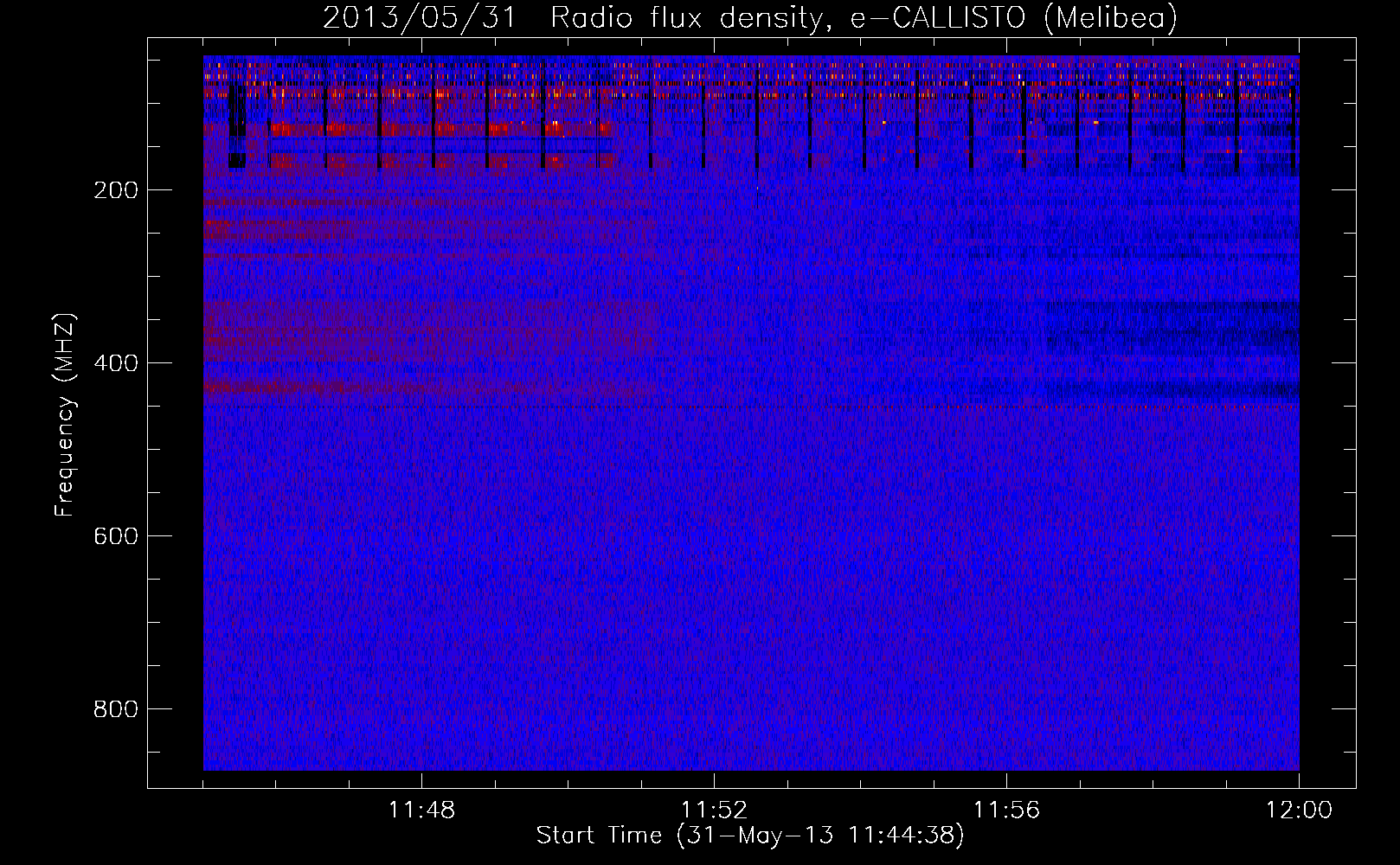Click the 12:00 time axis label
This screenshot has width=1400, height=865.
pos(1299,811)
